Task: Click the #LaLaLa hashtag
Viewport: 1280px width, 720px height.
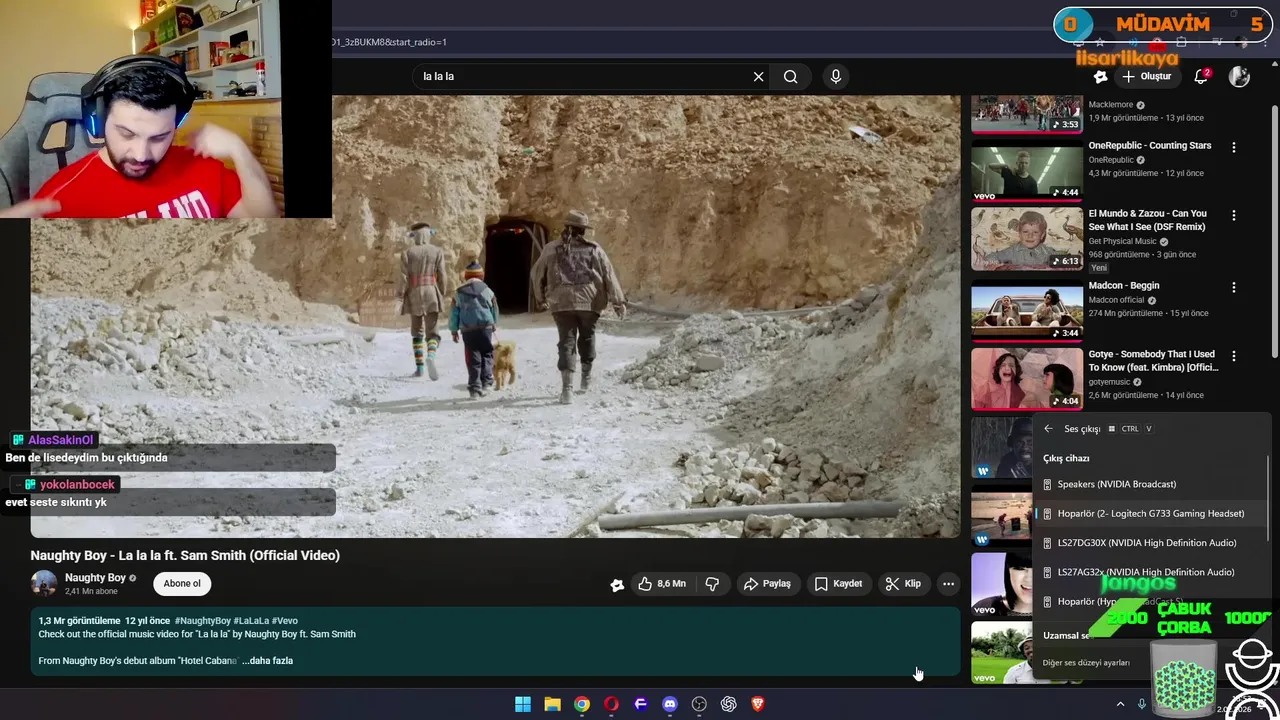Action: tap(250, 621)
